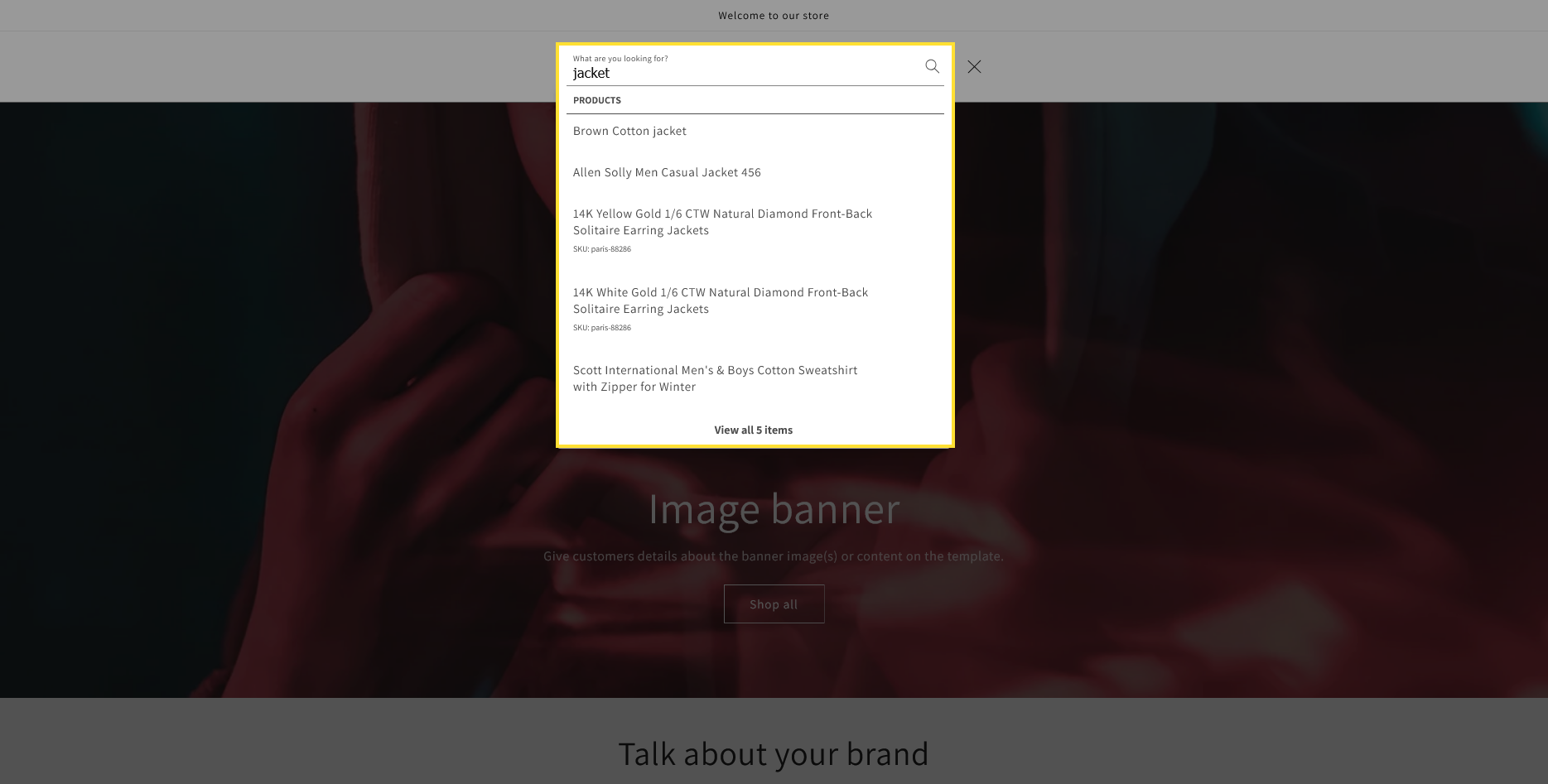This screenshot has width=1548, height=784.
Task: Click the banner description about customer details
Action: click(773, 556)
